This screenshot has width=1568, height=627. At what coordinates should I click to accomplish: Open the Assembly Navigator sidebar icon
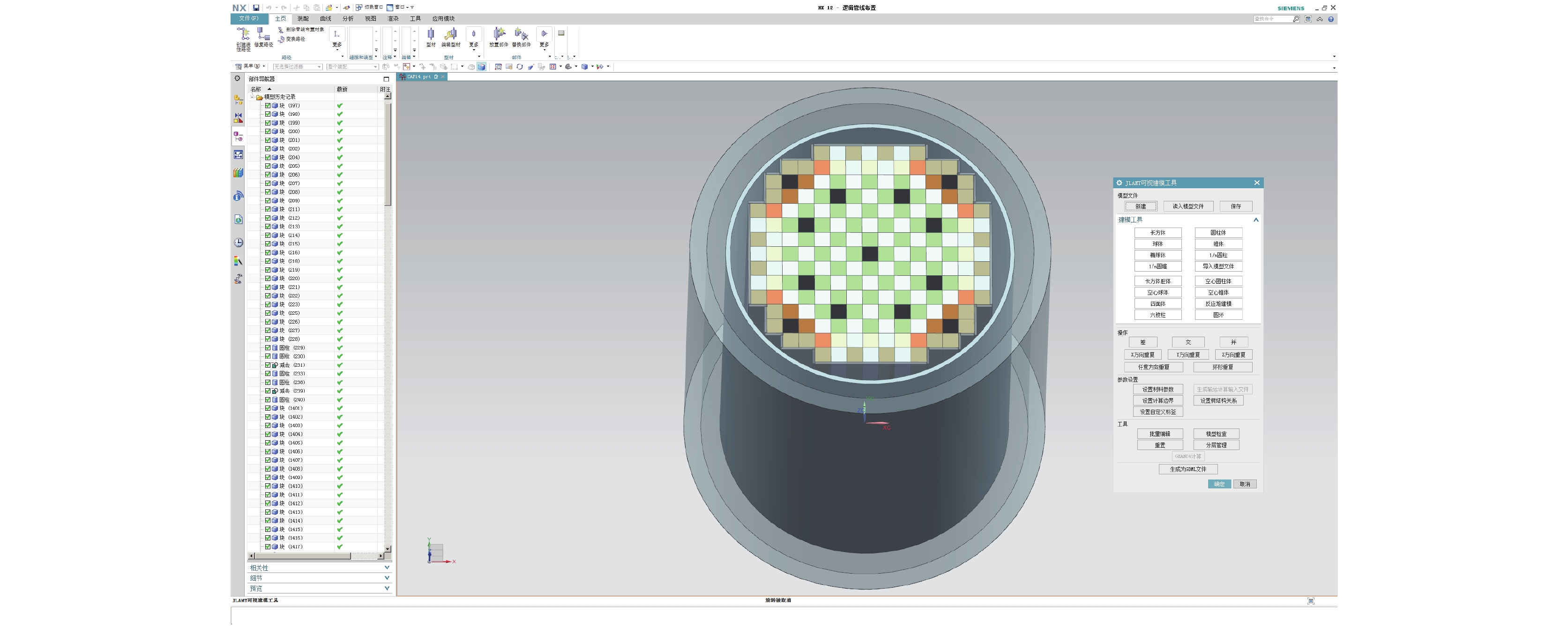tap(238, 99)
